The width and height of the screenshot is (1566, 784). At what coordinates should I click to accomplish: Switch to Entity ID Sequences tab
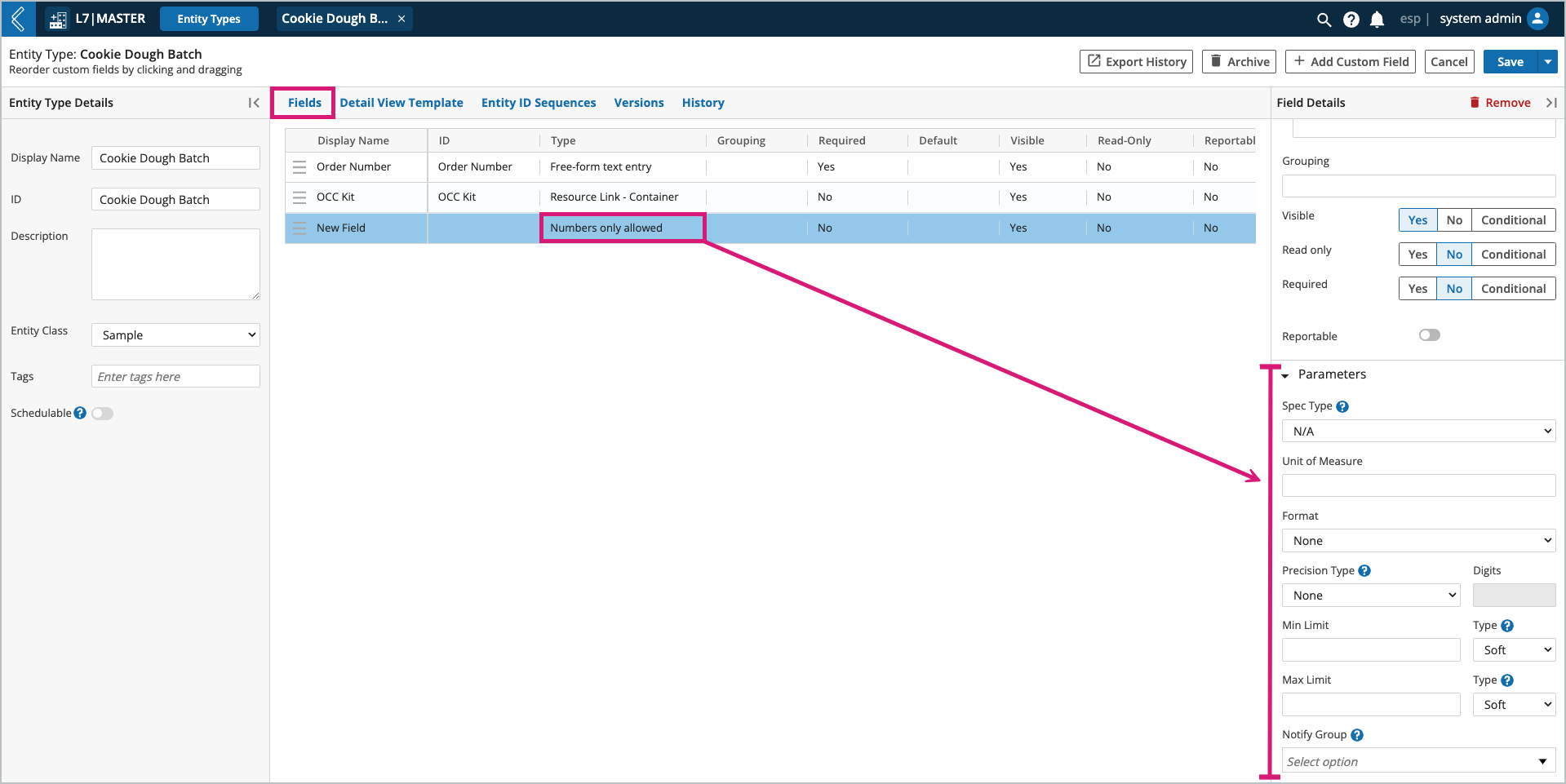tap(539, 103)
